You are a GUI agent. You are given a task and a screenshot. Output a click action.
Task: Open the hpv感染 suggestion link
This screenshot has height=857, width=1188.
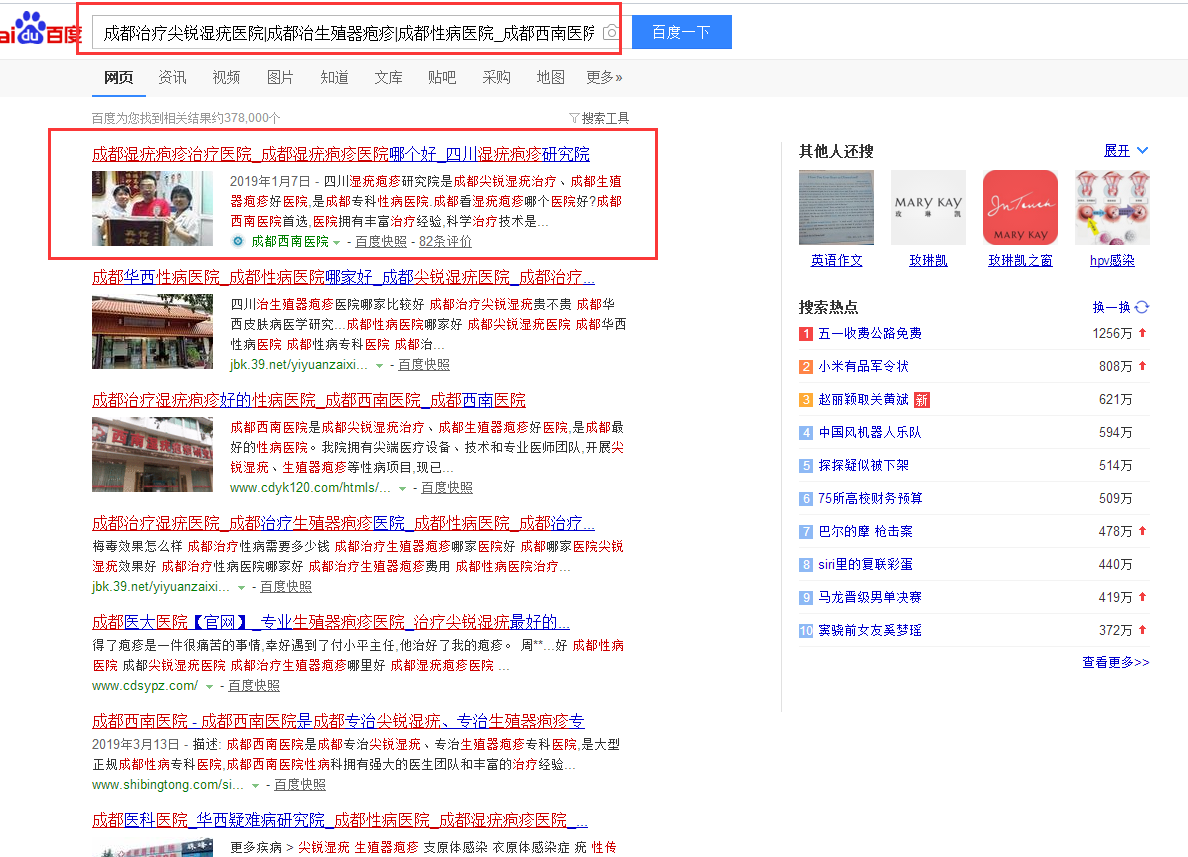(1112, 260)
